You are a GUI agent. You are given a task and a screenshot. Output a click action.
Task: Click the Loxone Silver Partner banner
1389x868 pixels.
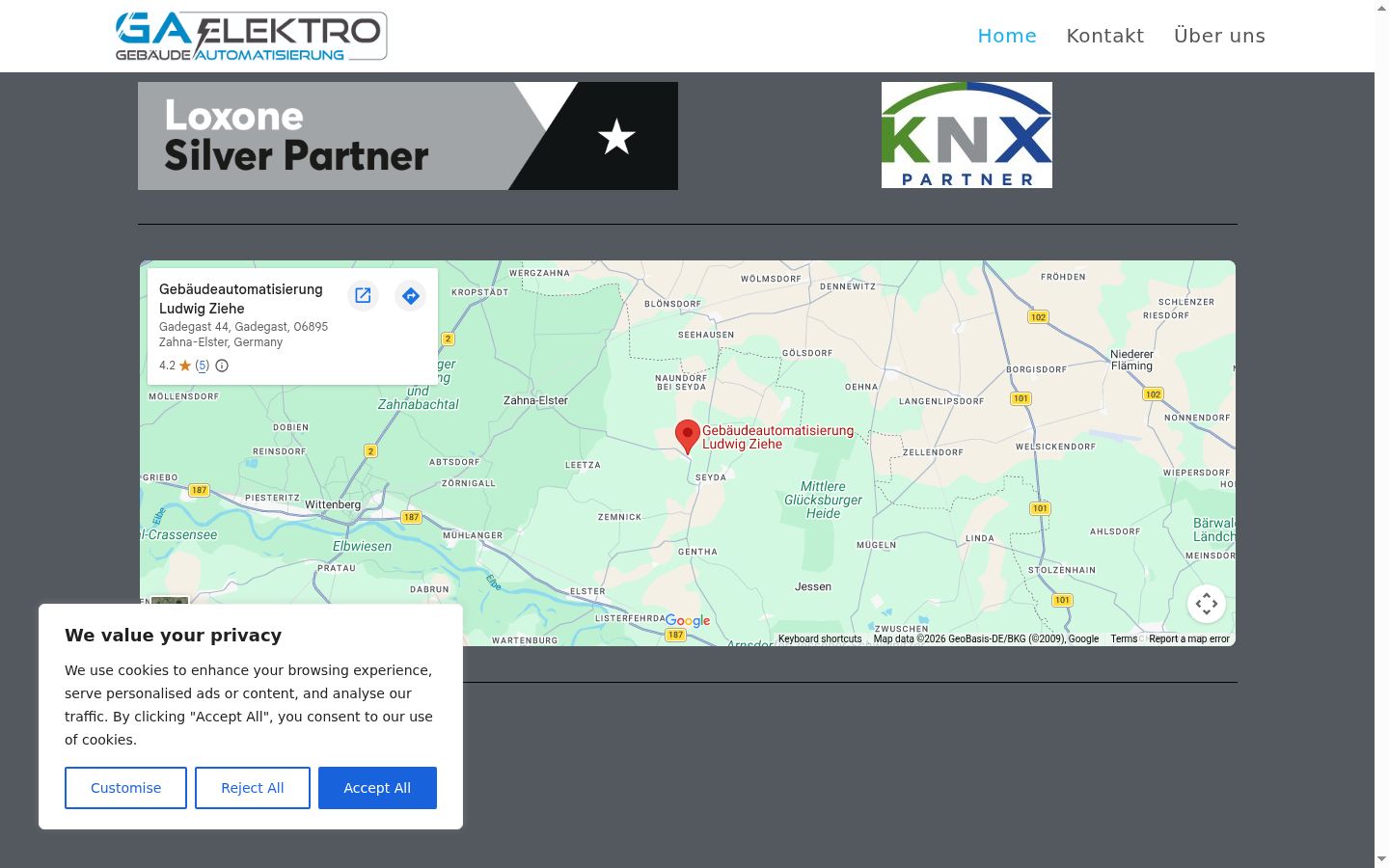(x=408, y=136)
